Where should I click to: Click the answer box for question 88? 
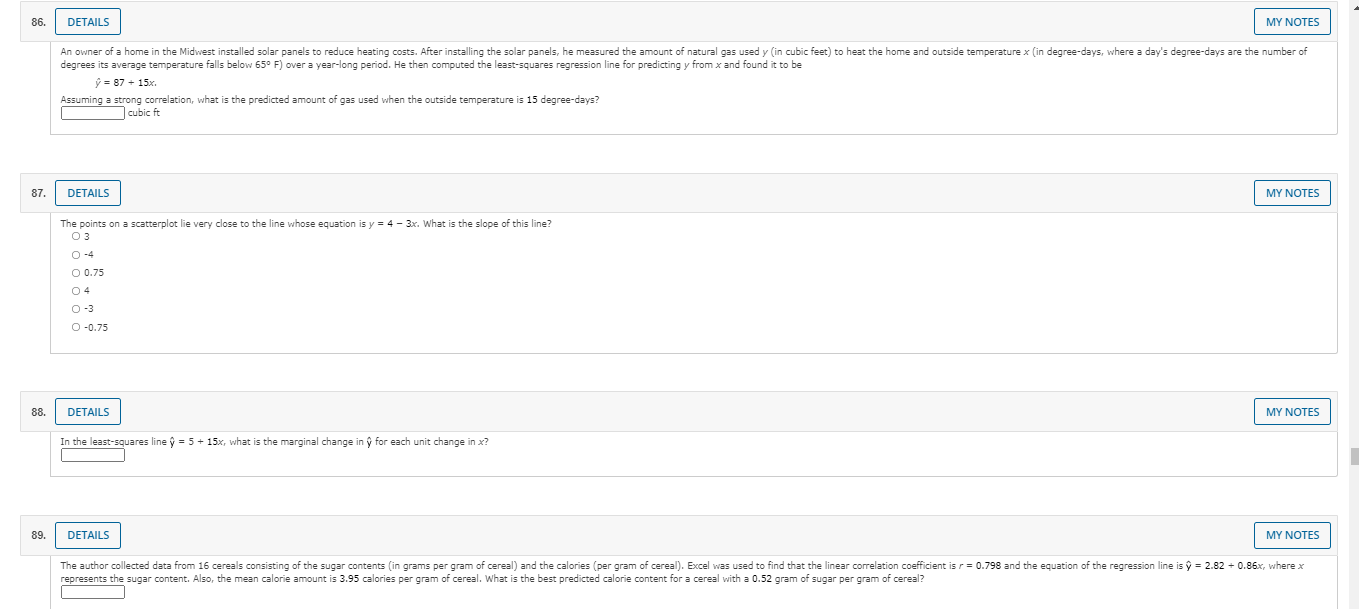pos(92,455)
